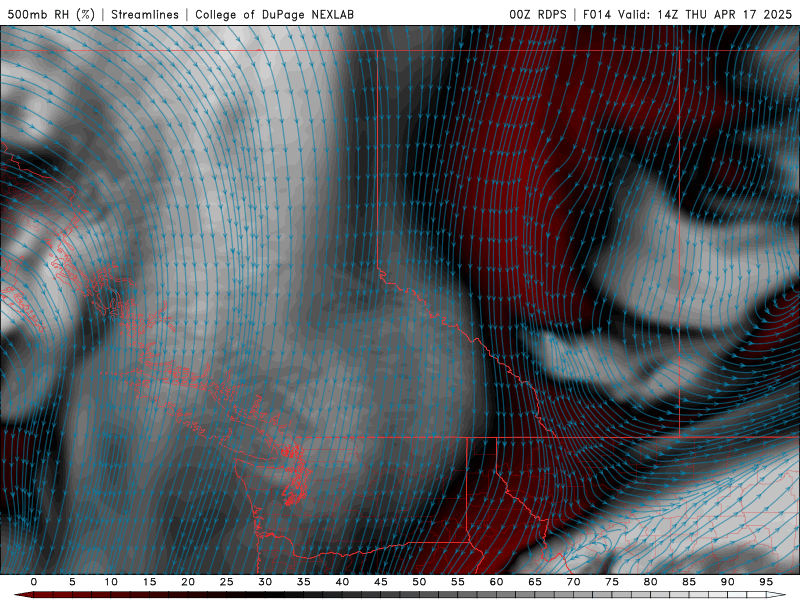The height and width of the screenshot is (600, 800).
Task: Click the '65' value on the color scale
Action: point(535,582)
